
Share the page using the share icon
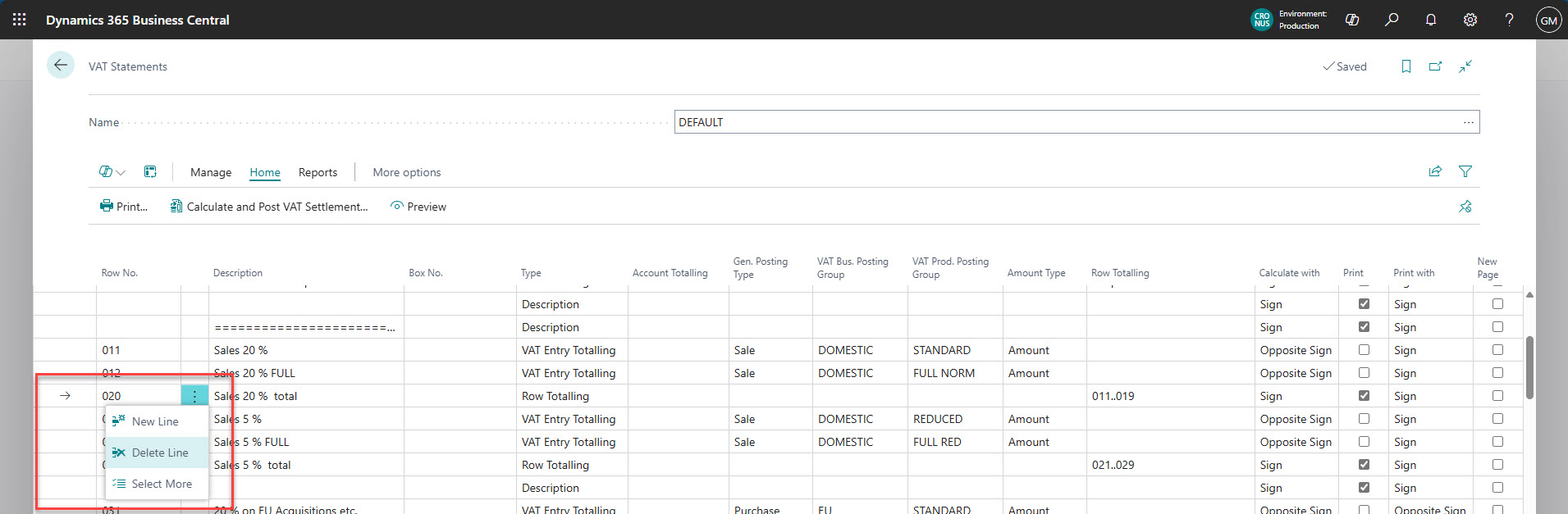tap(1435, 171)
